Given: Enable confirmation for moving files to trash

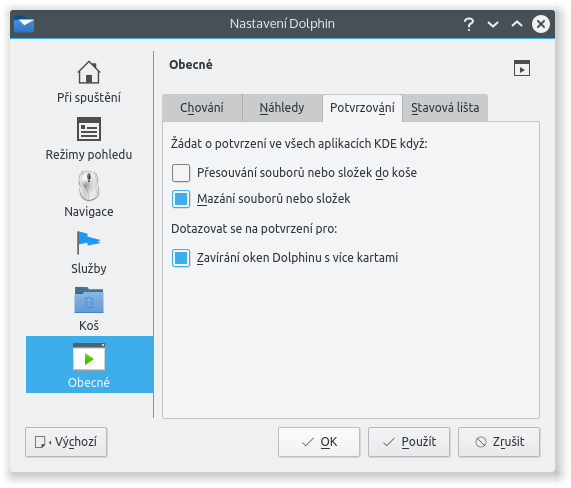Looking at the screenshot, I should [181, 173].
